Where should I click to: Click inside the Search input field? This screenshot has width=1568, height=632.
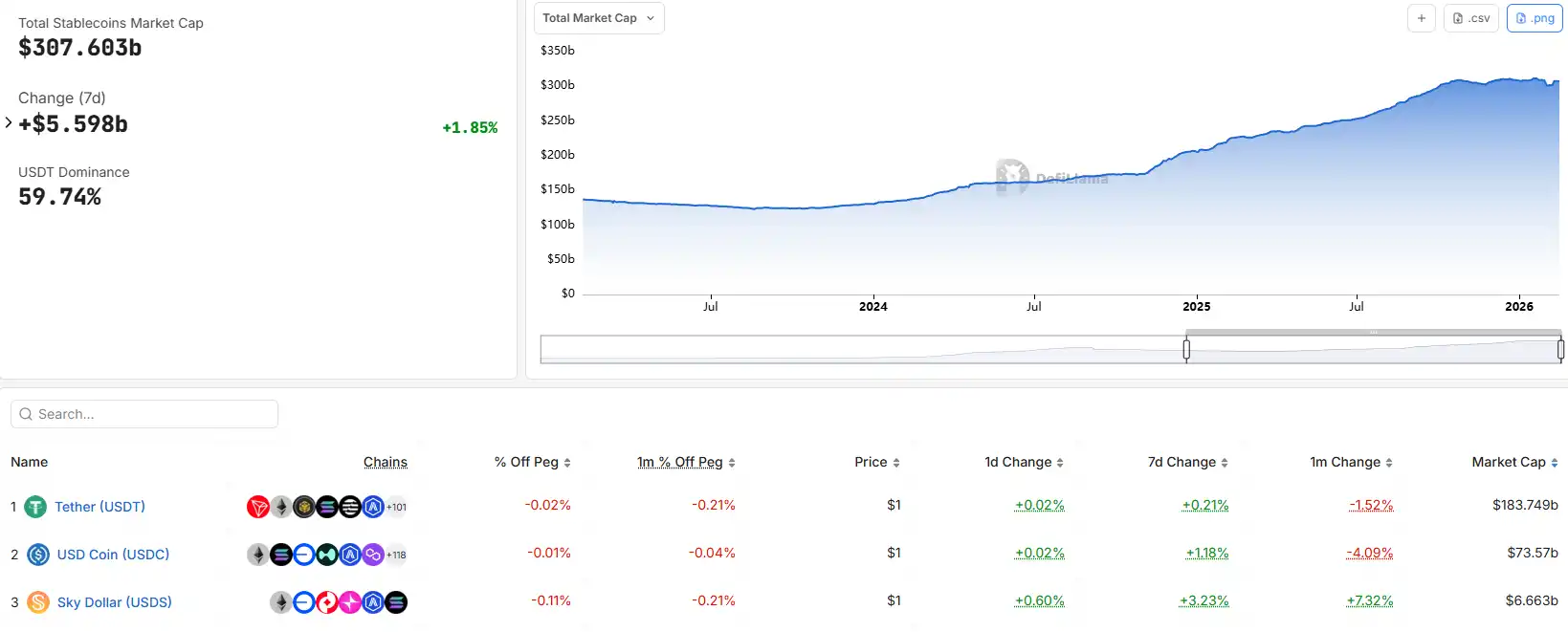click(144, 413)
